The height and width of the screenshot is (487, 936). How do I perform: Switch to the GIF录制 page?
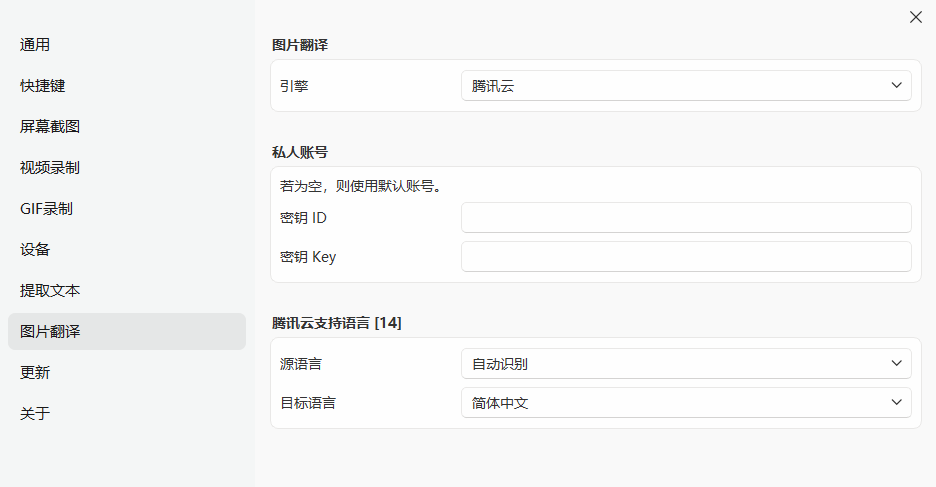point(46,209)
